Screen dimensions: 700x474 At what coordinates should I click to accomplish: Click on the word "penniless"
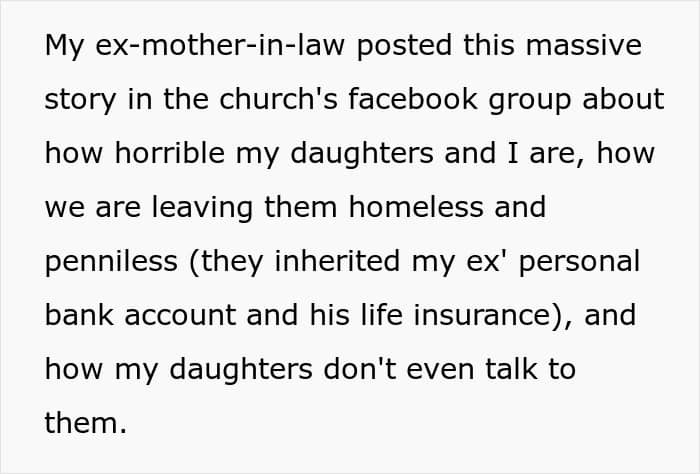coord(111,262)
